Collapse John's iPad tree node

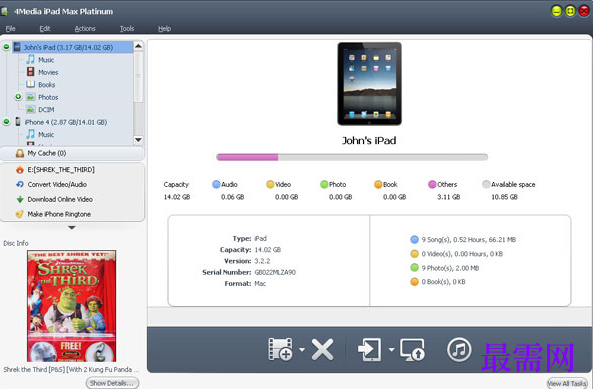point(6,47)
